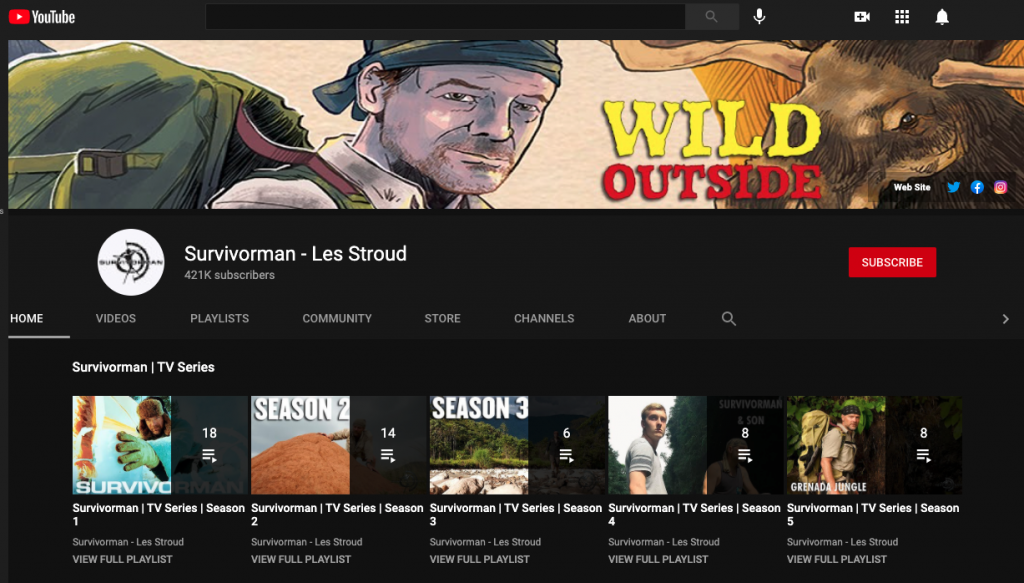Screen dimensions: 1024x583
Task: Open the YouTube home logo
Action: [x=42, y=17]
